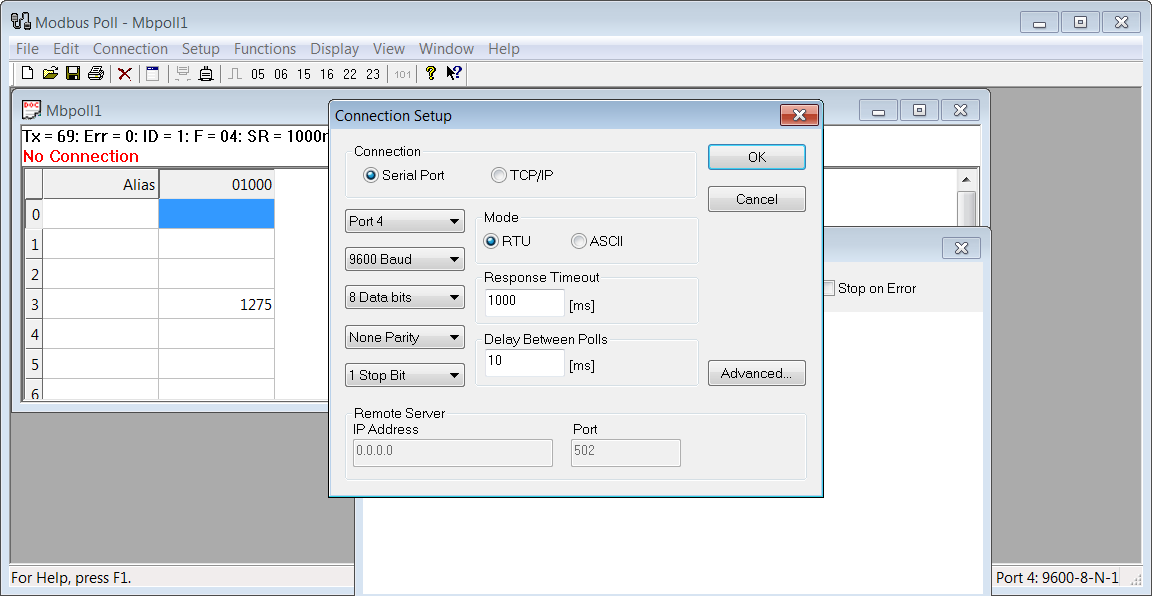Click function 23 toolbar button
This screenshot has height=596, width=1160.
(x=373, y=74)
